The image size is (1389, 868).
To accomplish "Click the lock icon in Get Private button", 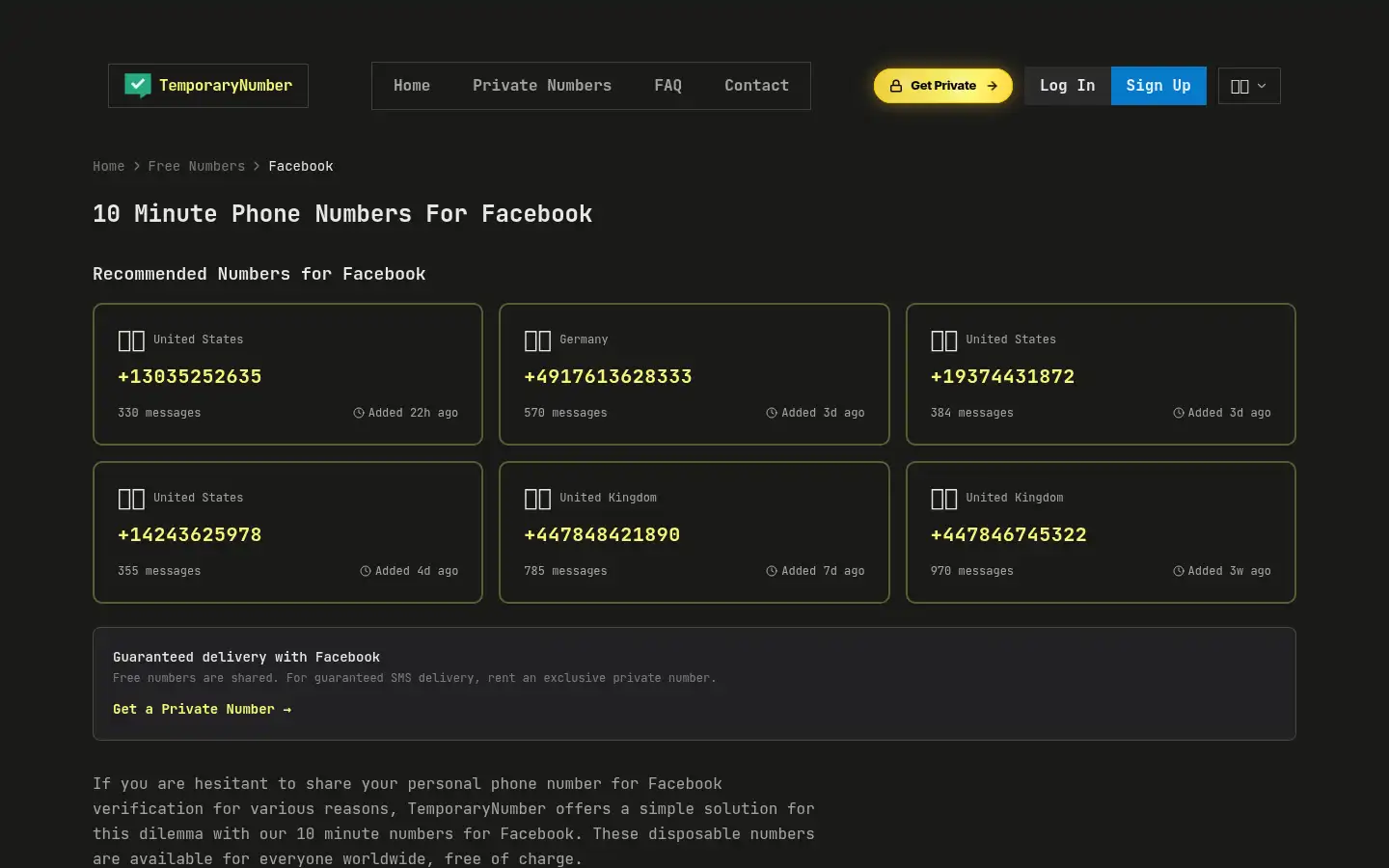I will [896, 86].
